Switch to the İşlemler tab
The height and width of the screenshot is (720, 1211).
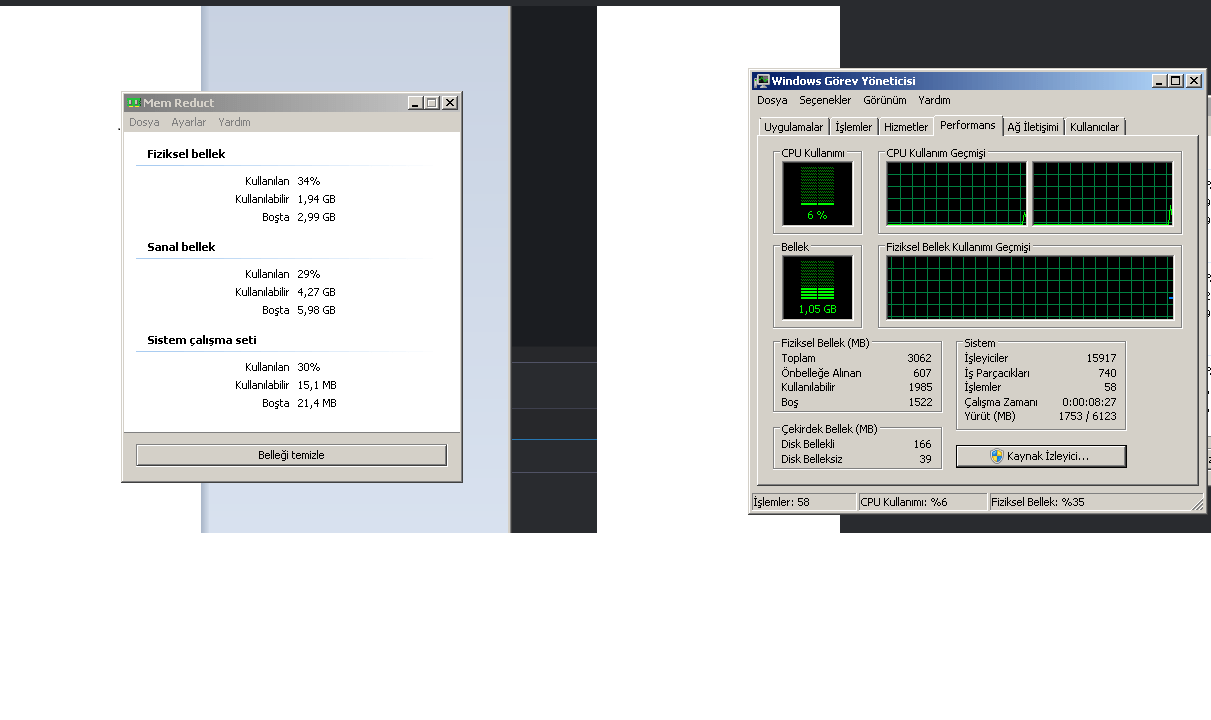pos(854,127)
